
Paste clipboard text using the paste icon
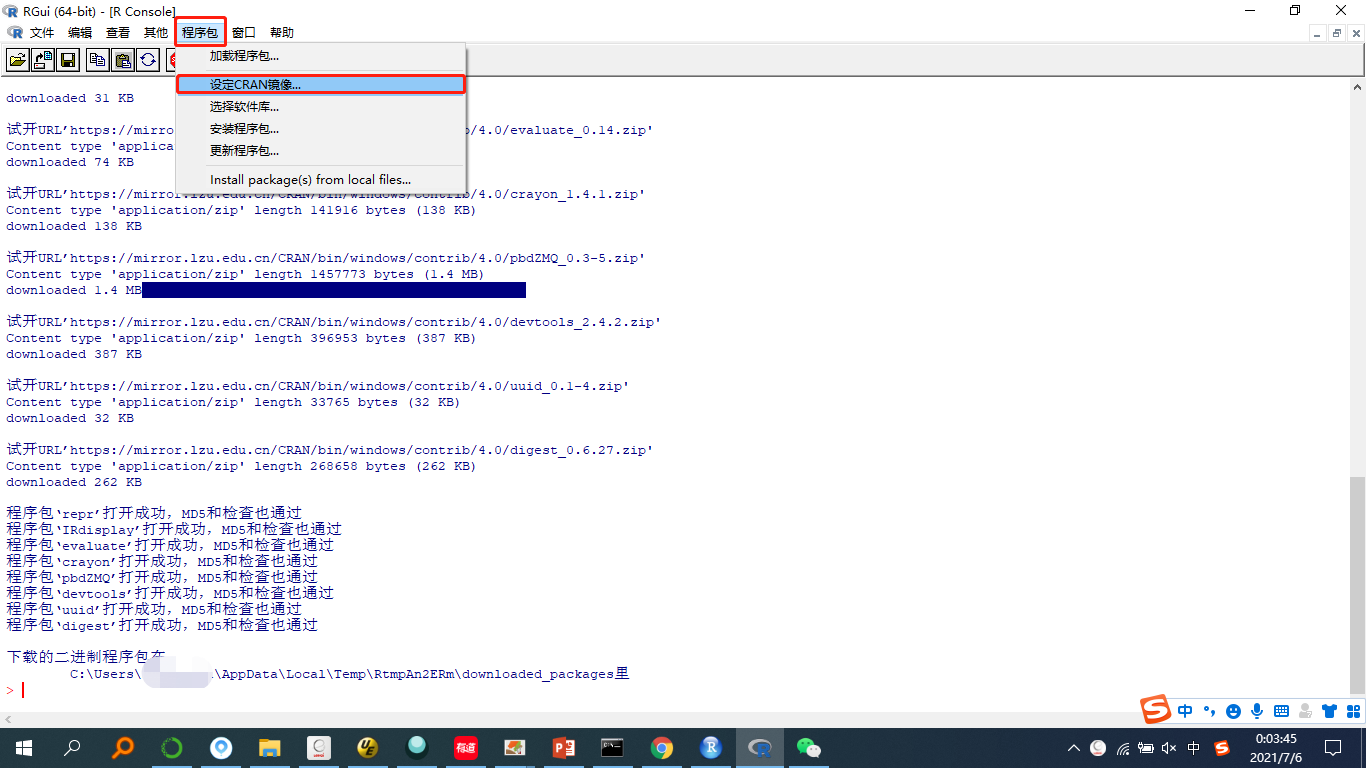(x=122, y=60)
